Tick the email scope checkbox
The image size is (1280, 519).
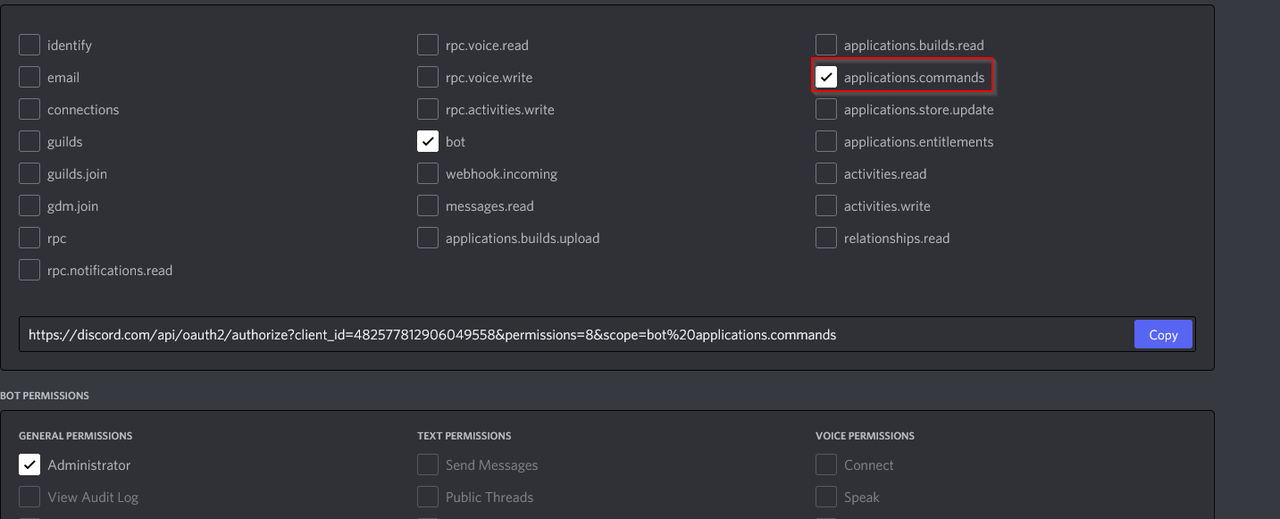[x=30, y=77]
